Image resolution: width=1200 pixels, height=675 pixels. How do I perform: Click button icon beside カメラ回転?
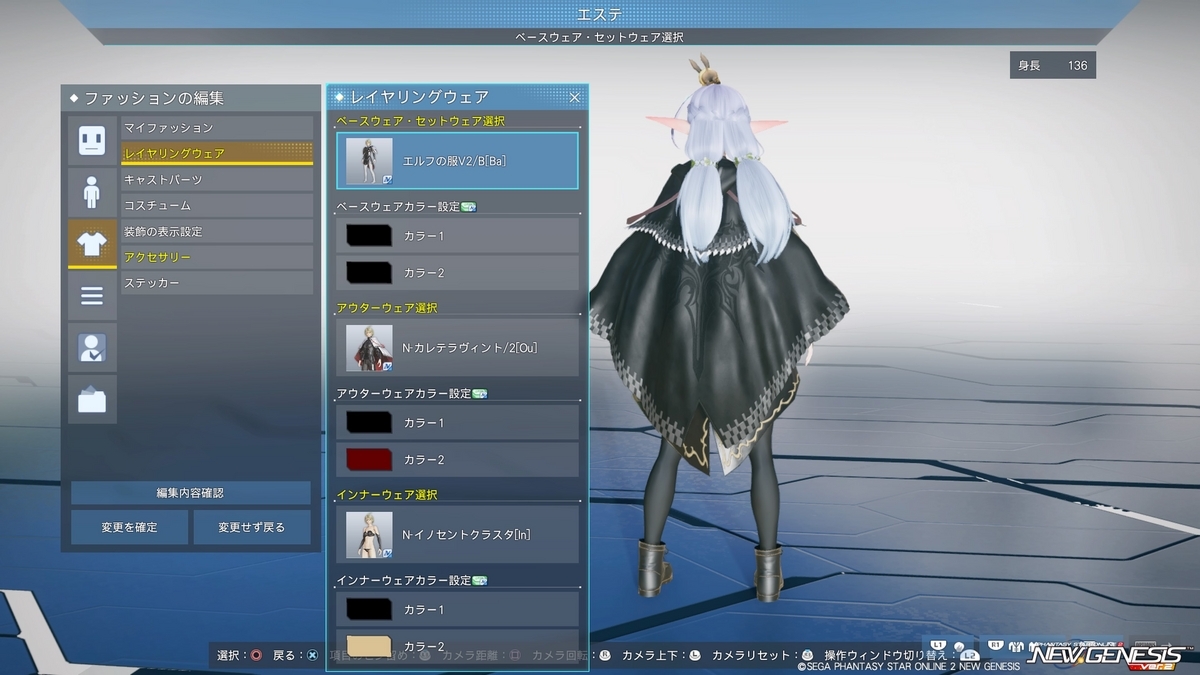pyautogui.click(x=605, y=655)
